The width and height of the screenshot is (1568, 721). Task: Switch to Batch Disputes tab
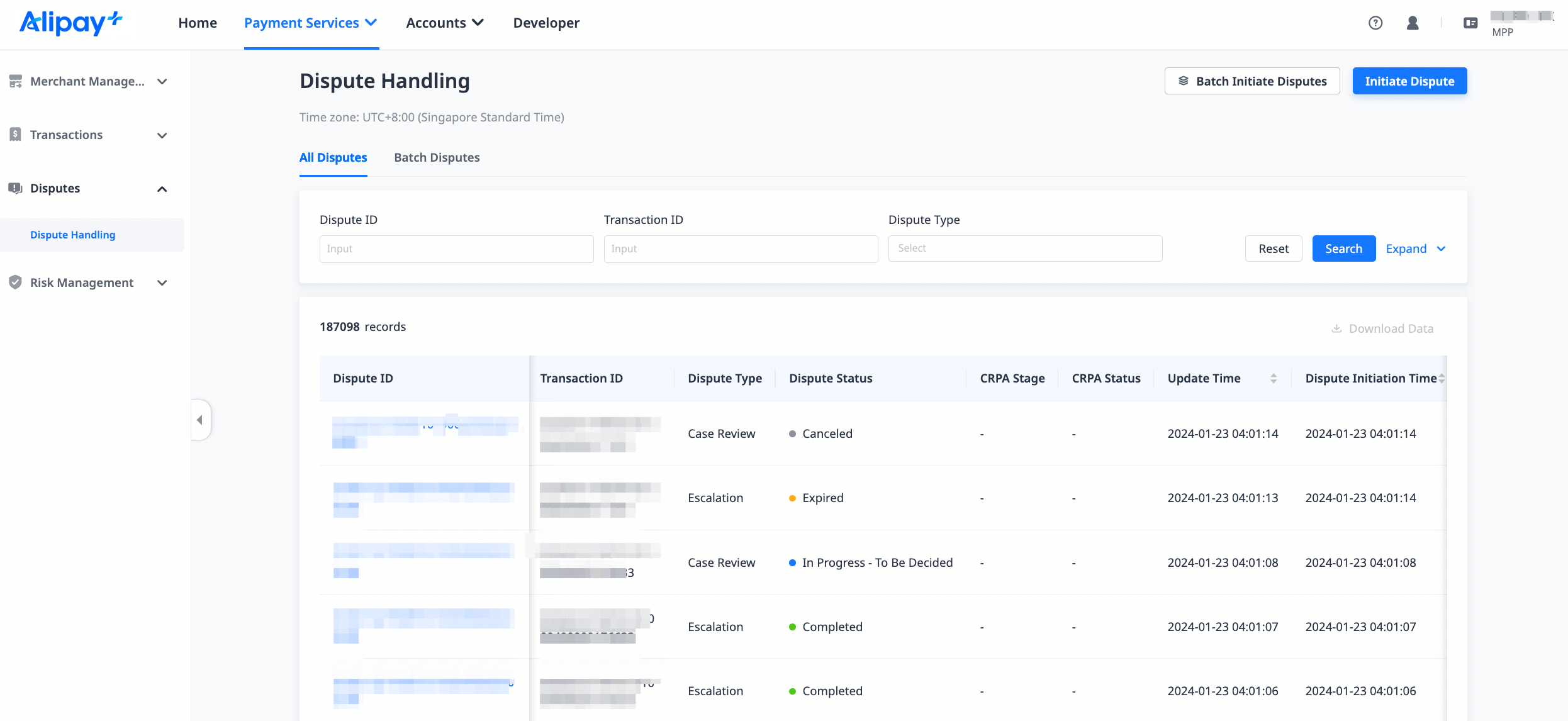(x=437, y=157)
